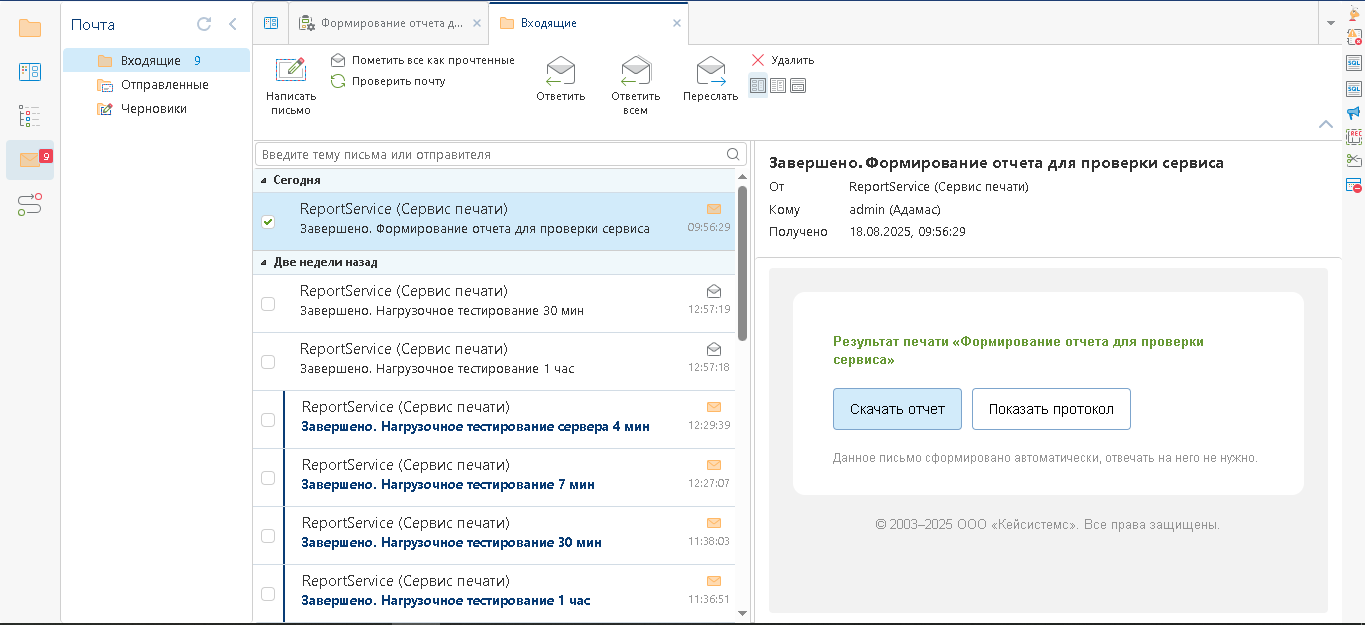Check the box for тестирование сервера 4 мин
The image size is (1365, 625).
(x=268, y=420)
